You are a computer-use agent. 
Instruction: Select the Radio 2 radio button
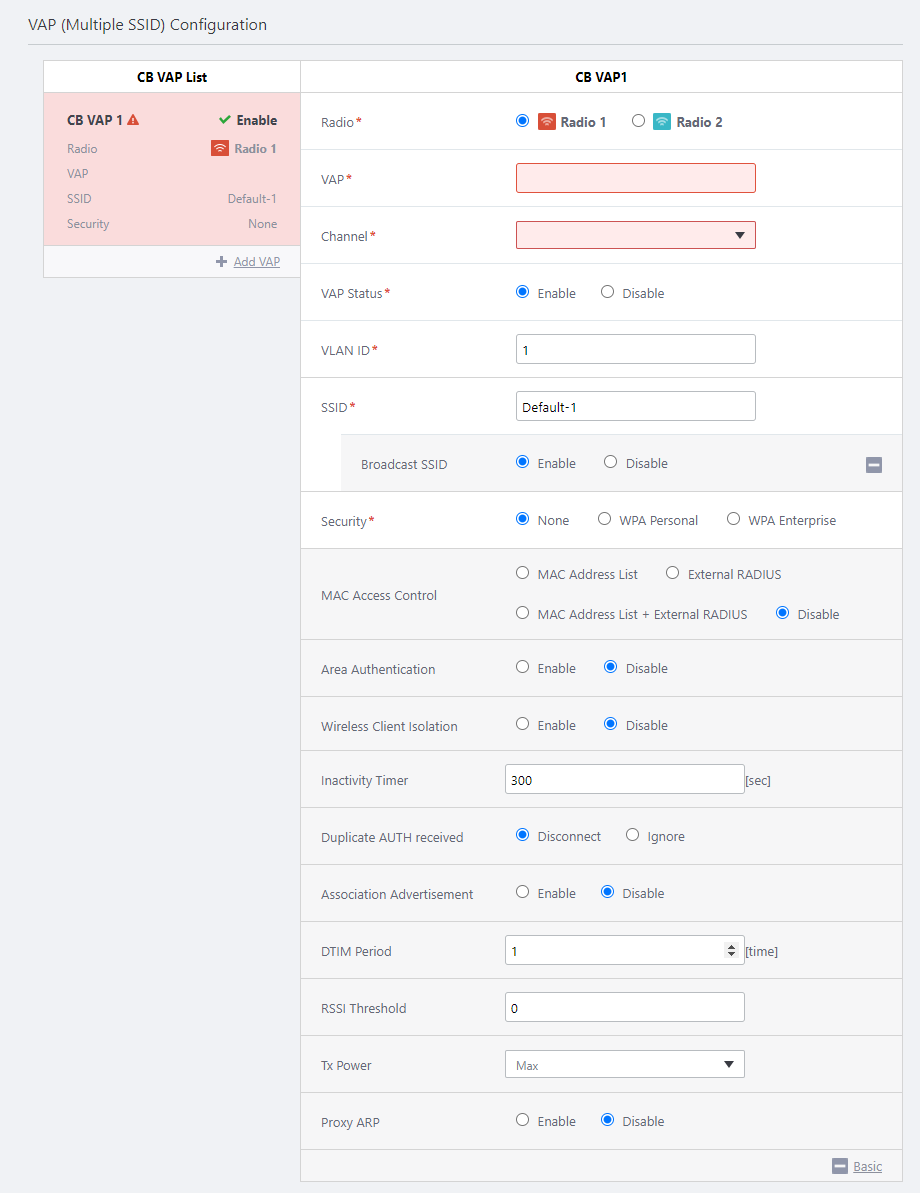coord(638,121)
